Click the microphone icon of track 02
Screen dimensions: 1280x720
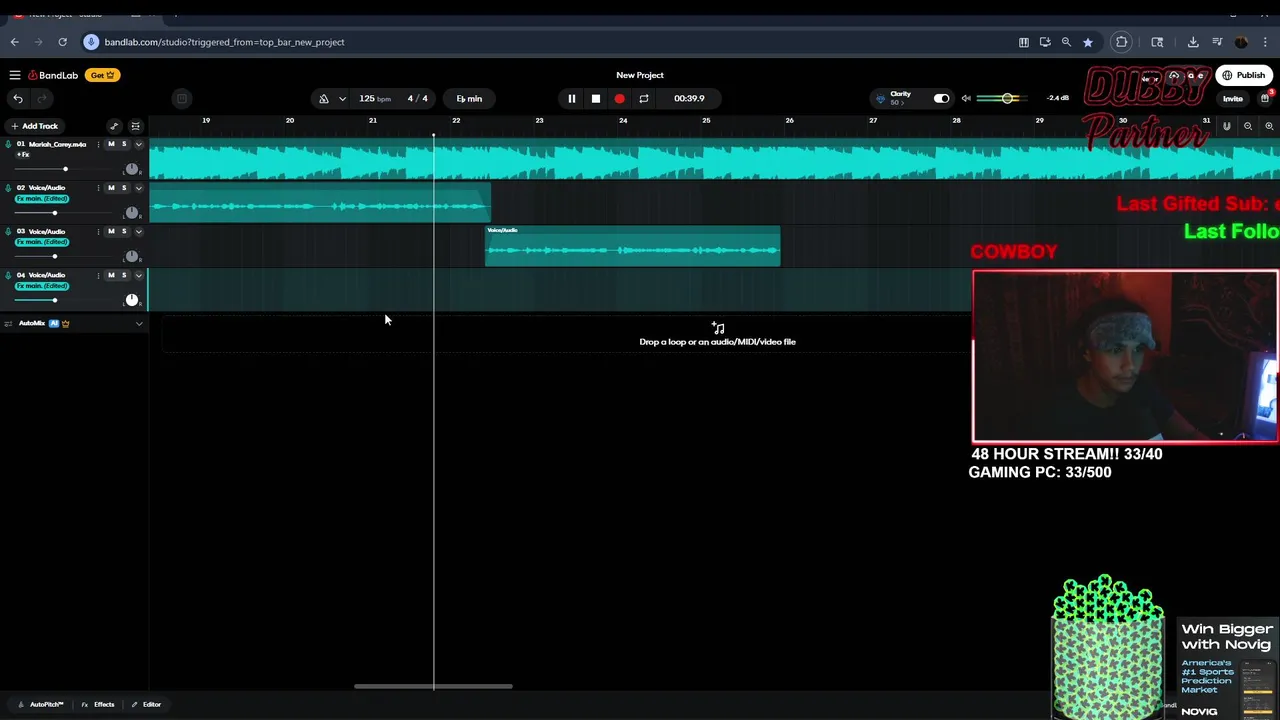pos(8,188)
